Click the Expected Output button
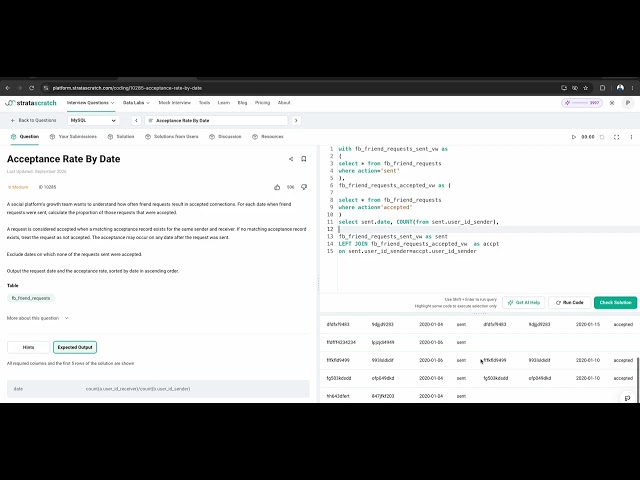The height and width of the screenshot is (480, 640). [75, 347]
